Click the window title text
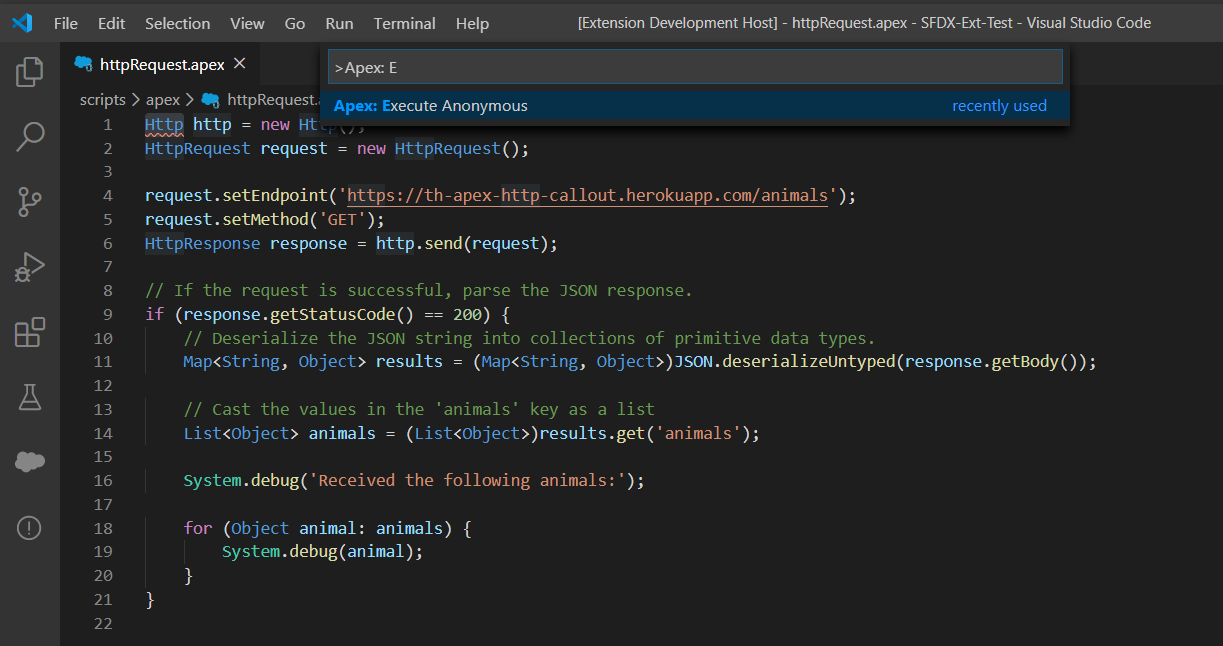Viewport: 1223px width, 646px height. point(864,23)
